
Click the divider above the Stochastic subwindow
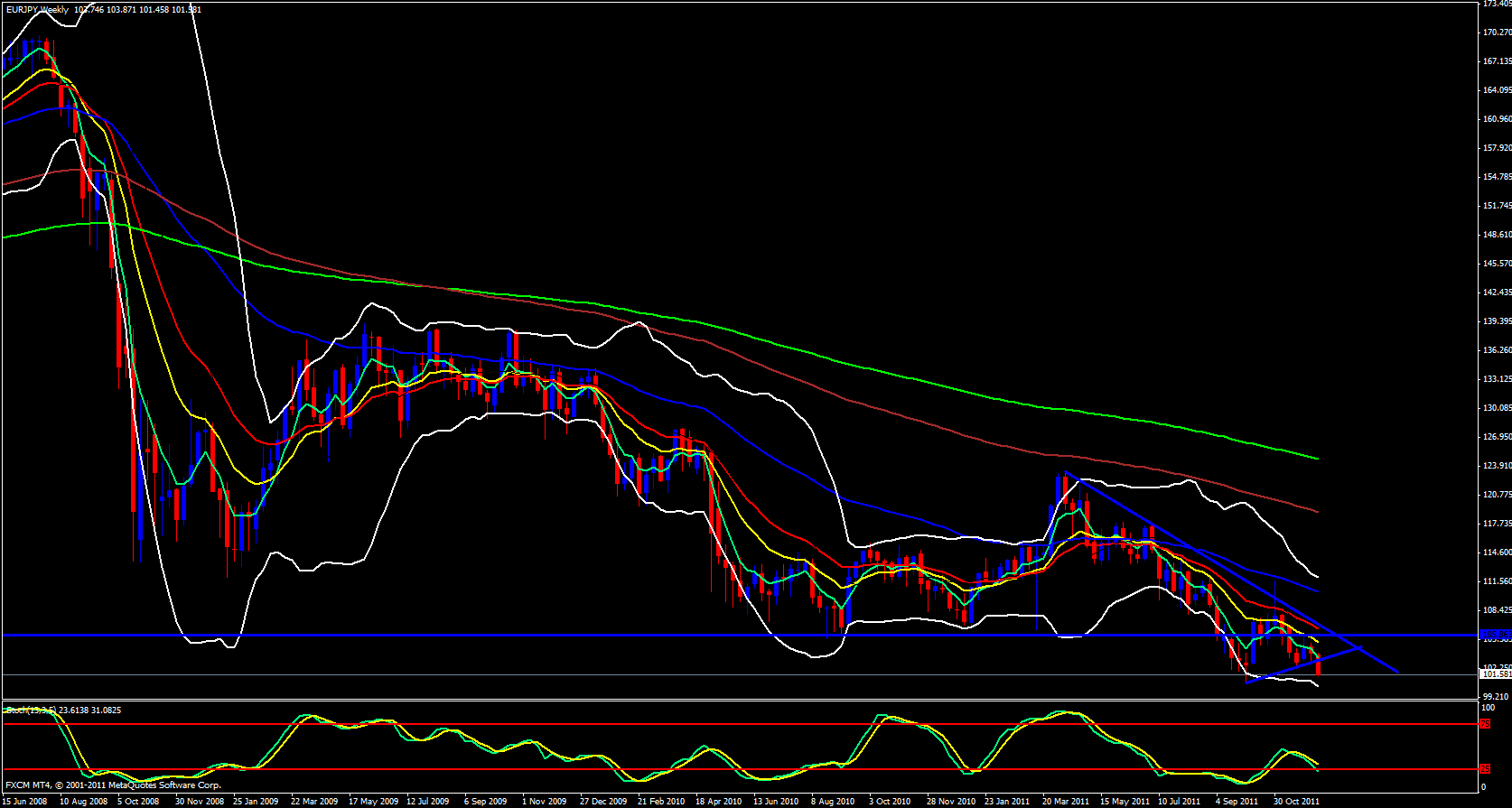[x=723, y=701]
